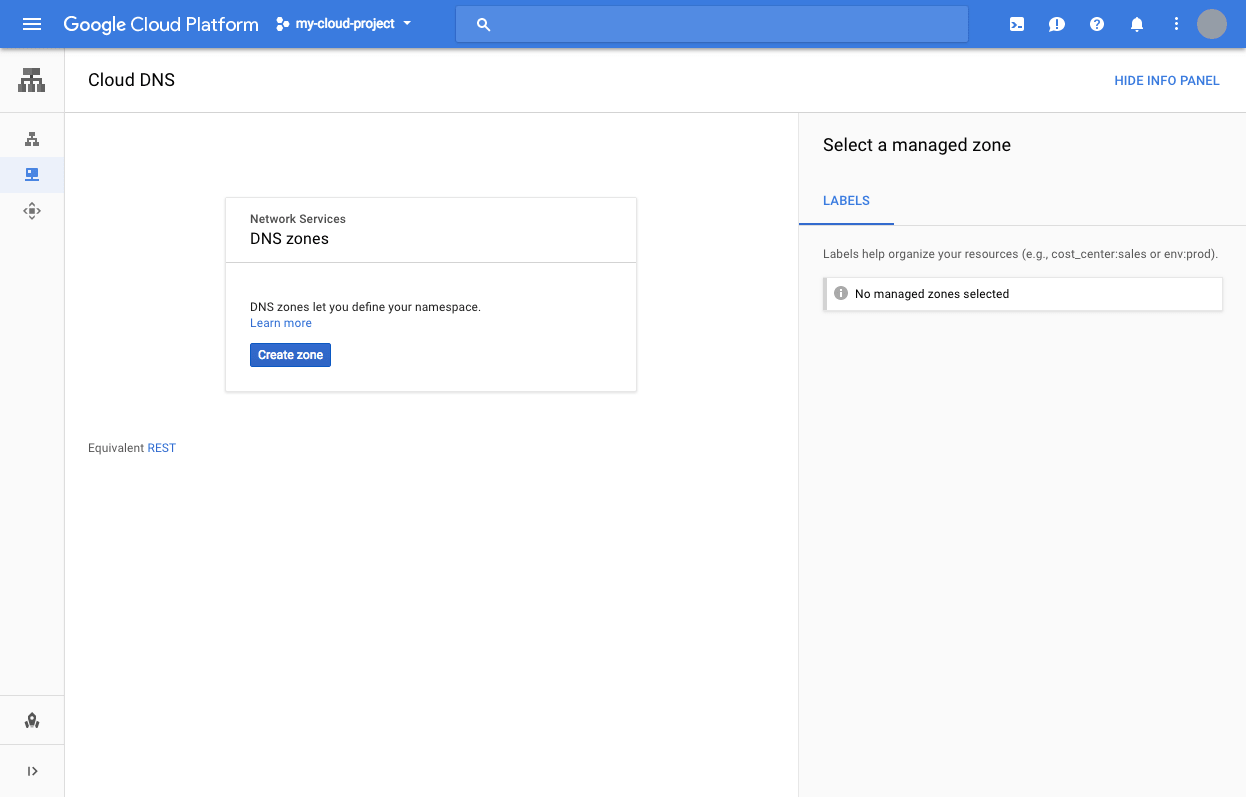Open the my-cloud-project project selector

pyautogui.click(x=344, y=24)
